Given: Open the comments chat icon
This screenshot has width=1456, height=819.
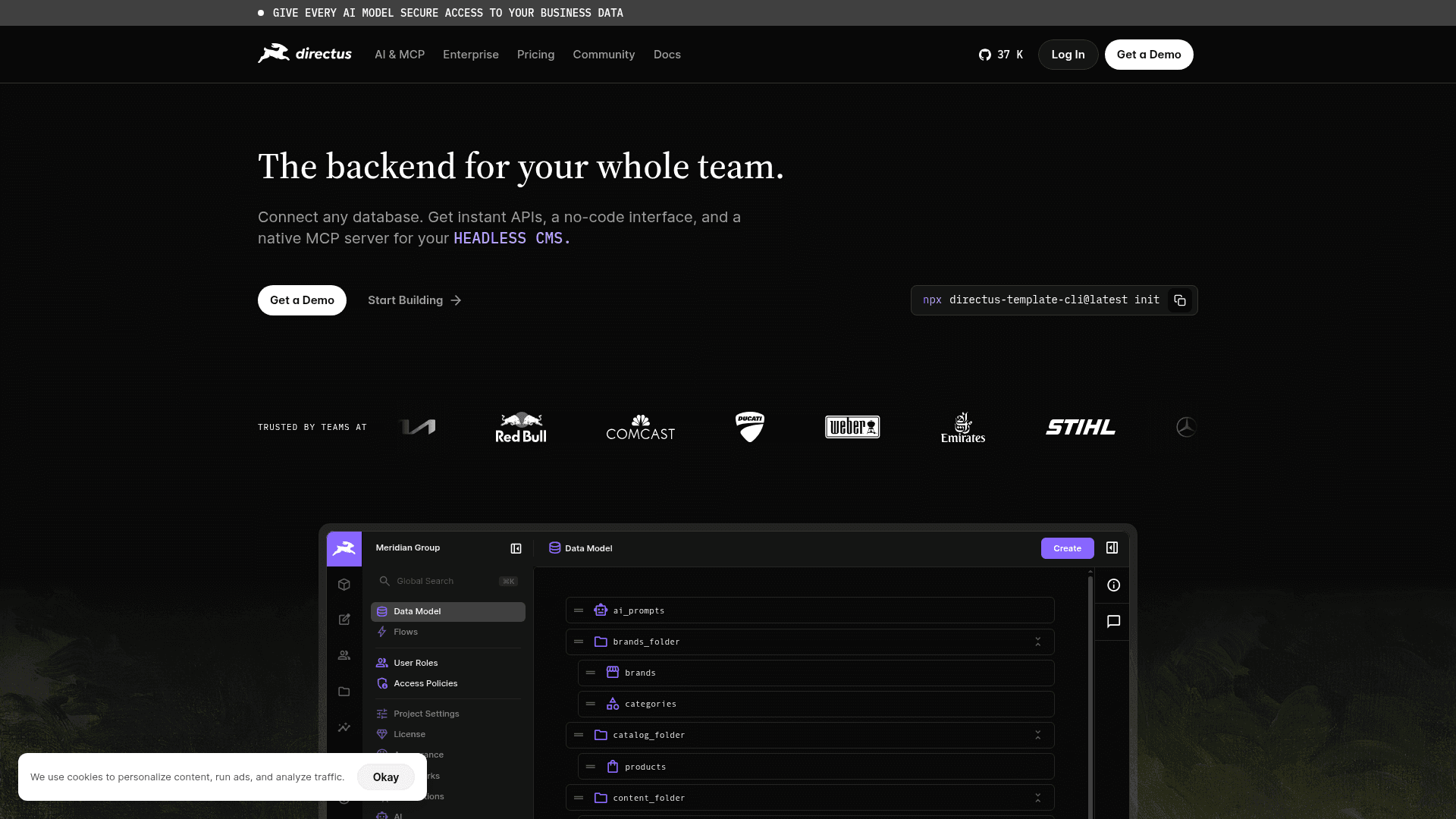Looking at the screenshot, I should (1113, 621).
